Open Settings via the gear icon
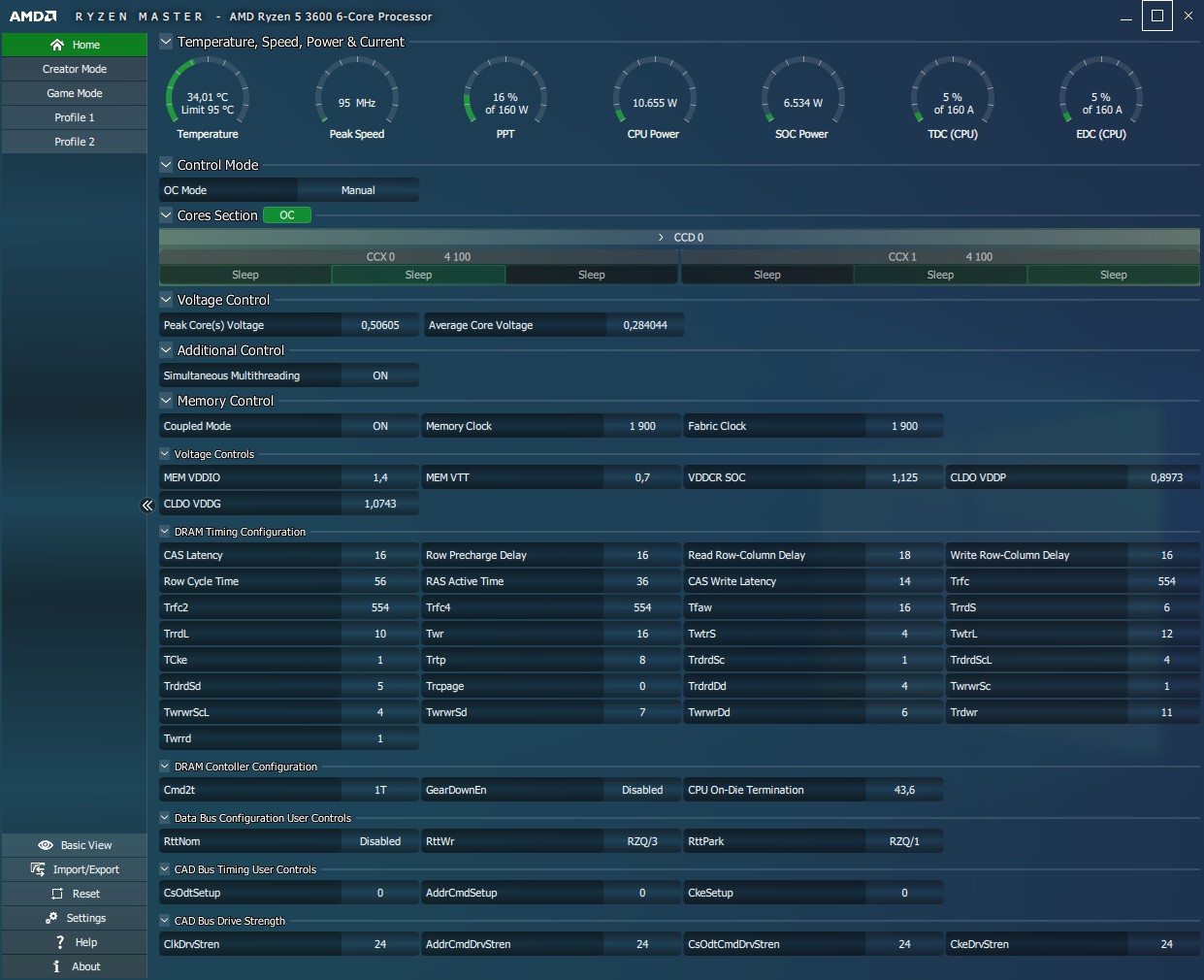 pyautogui.click(x=51, y=918)
